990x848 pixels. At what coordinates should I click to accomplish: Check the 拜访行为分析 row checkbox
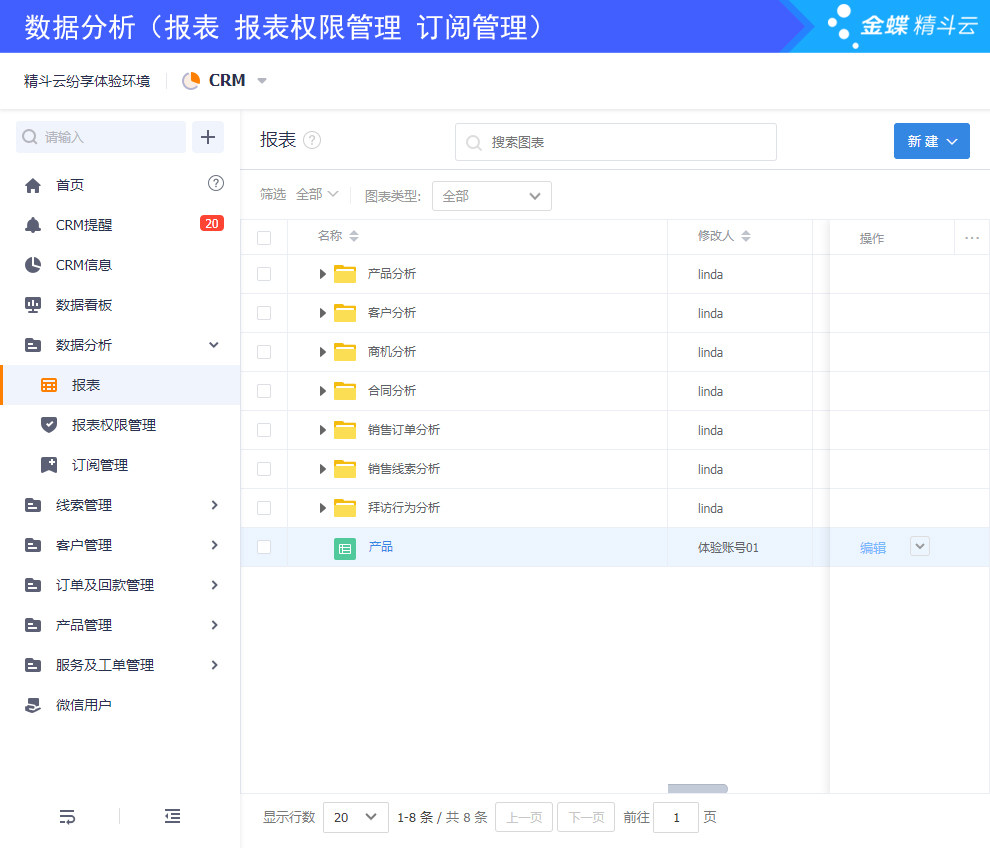tap(264, 508)
